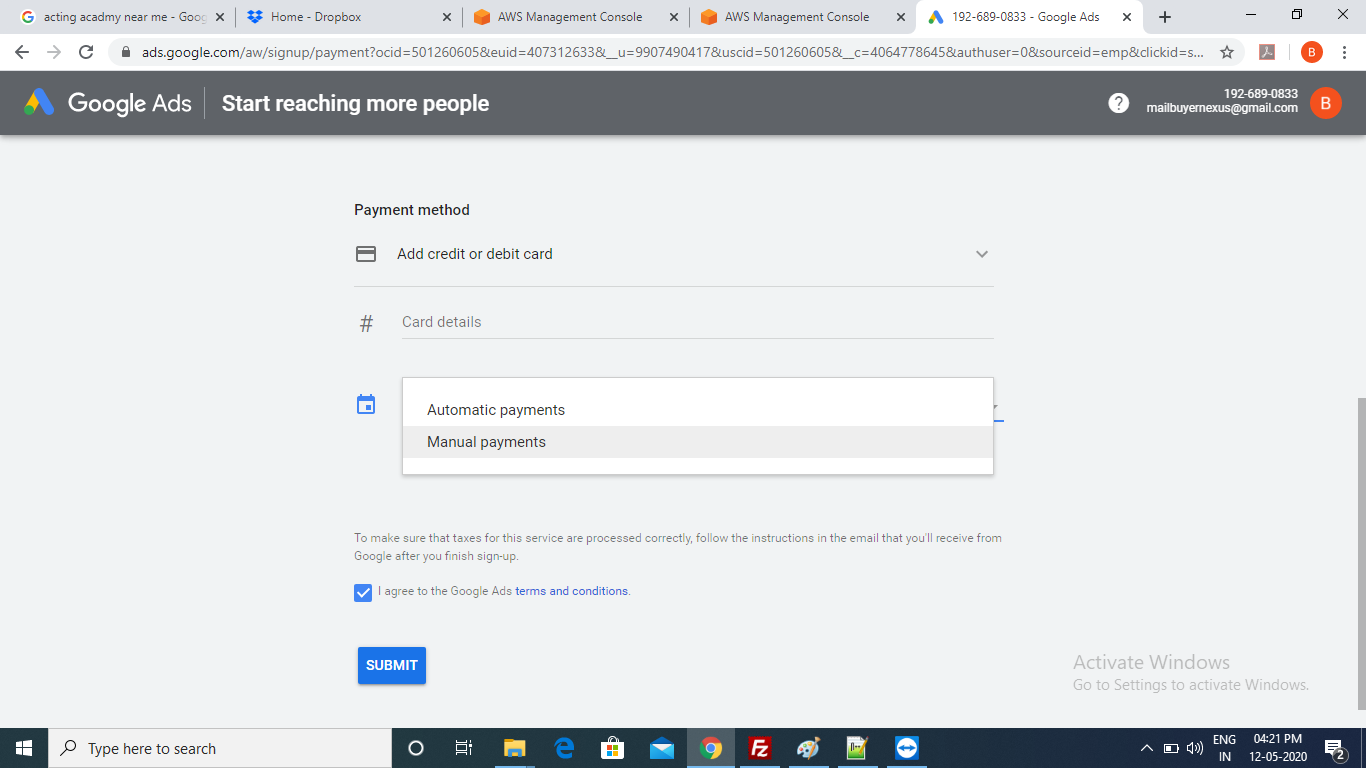Click the browser address bar URL
1366x768 pixels.
672,53
